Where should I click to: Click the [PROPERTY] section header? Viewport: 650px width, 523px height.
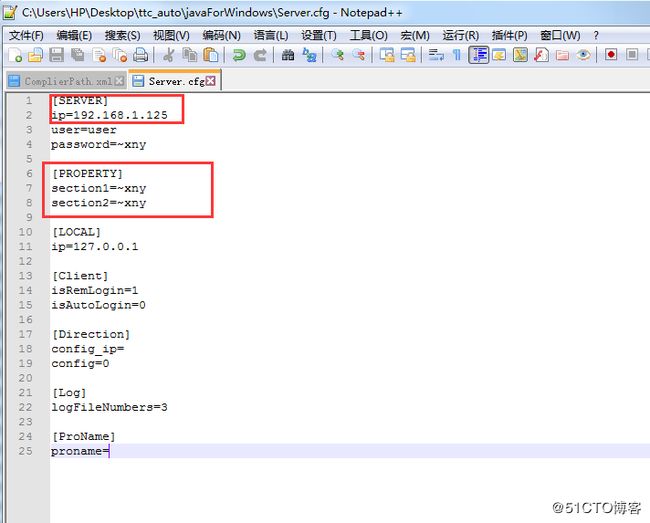(x=87, y=174)
